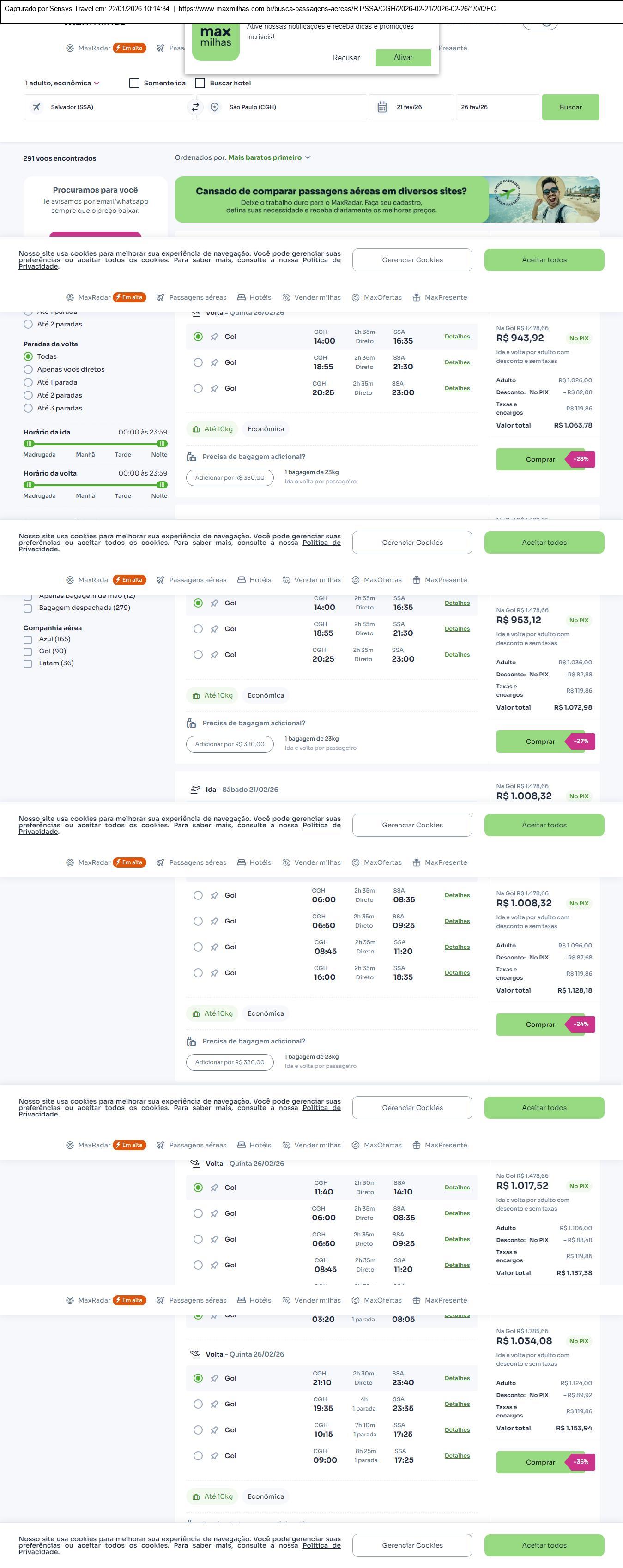Viewport: 623px width, 1568px height.
Task: Enable the Somente ida checkbox
Action: point(134,84)
